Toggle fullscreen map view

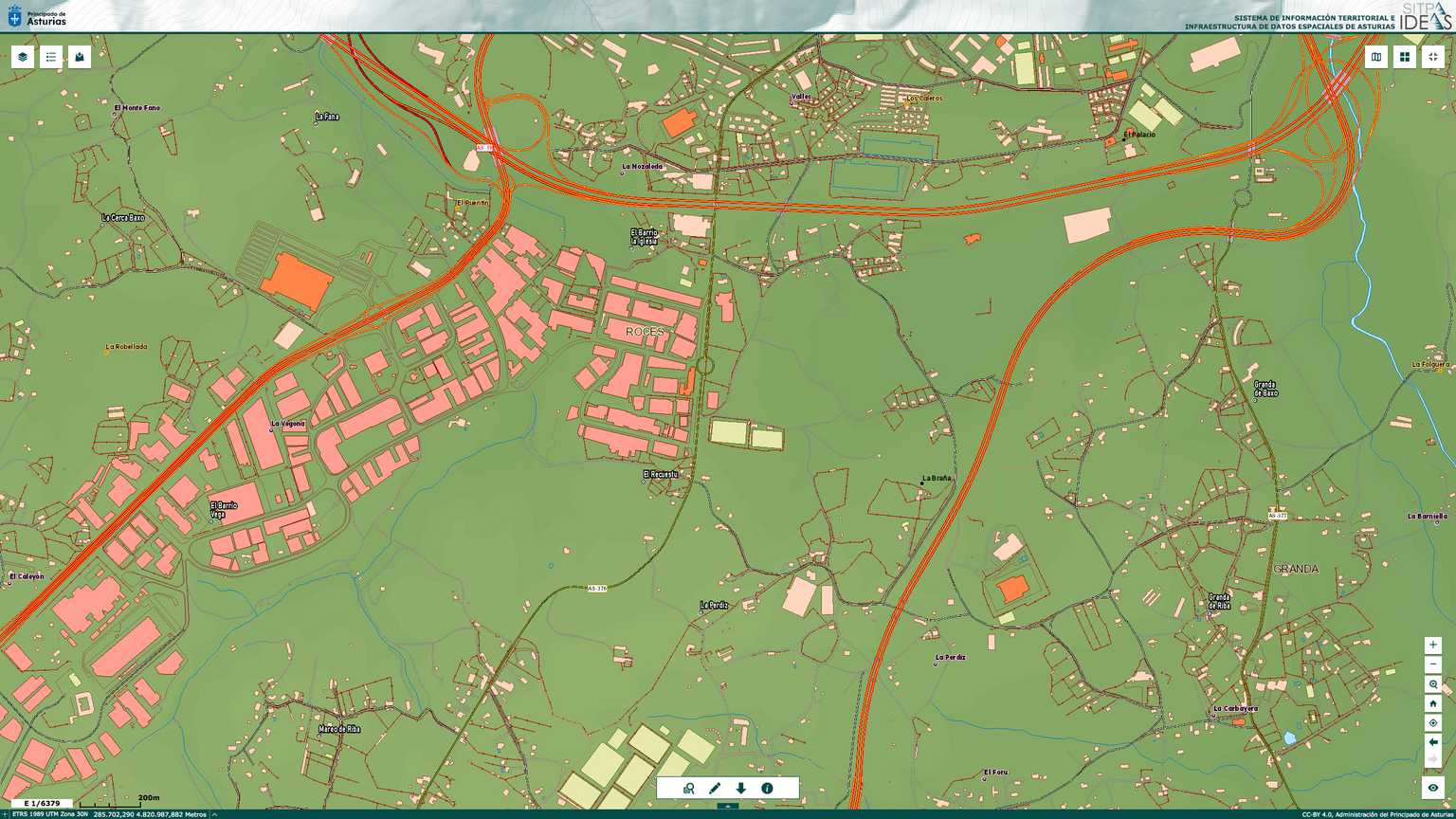1433,57
